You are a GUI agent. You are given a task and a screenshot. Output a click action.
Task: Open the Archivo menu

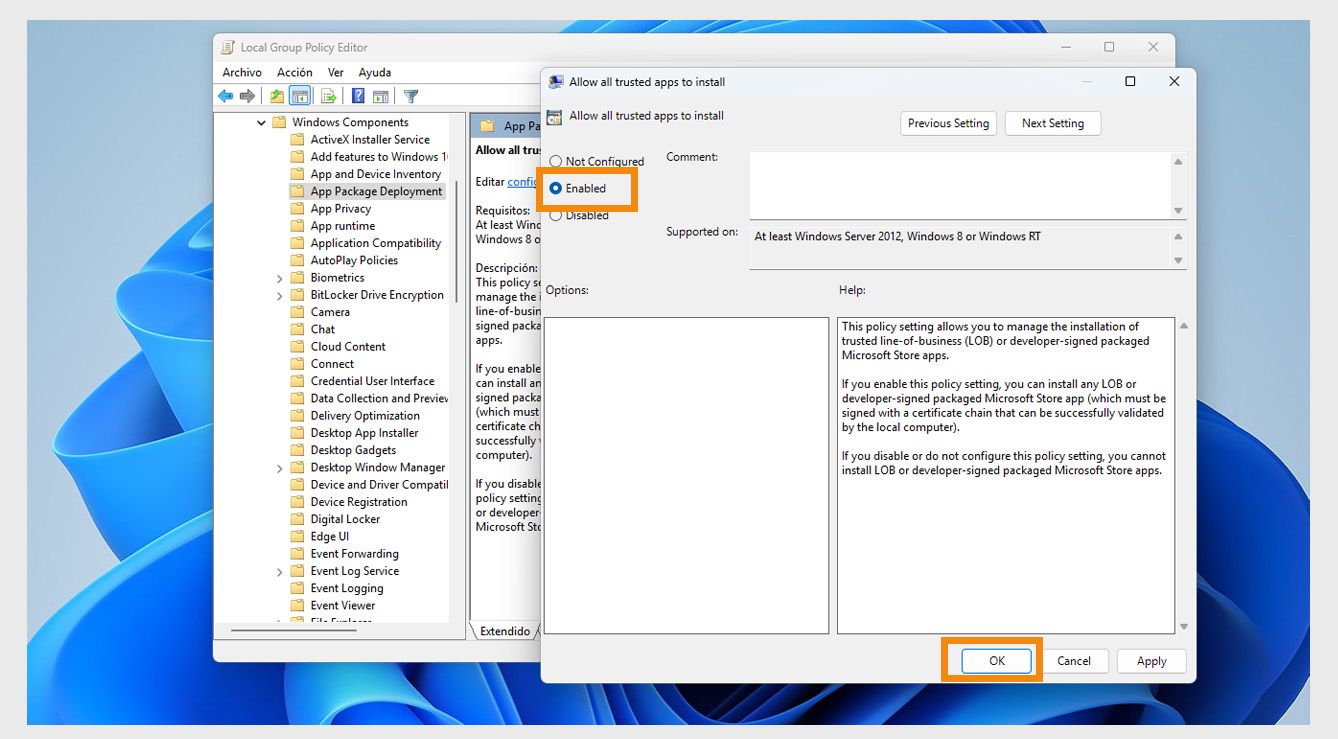242,72
